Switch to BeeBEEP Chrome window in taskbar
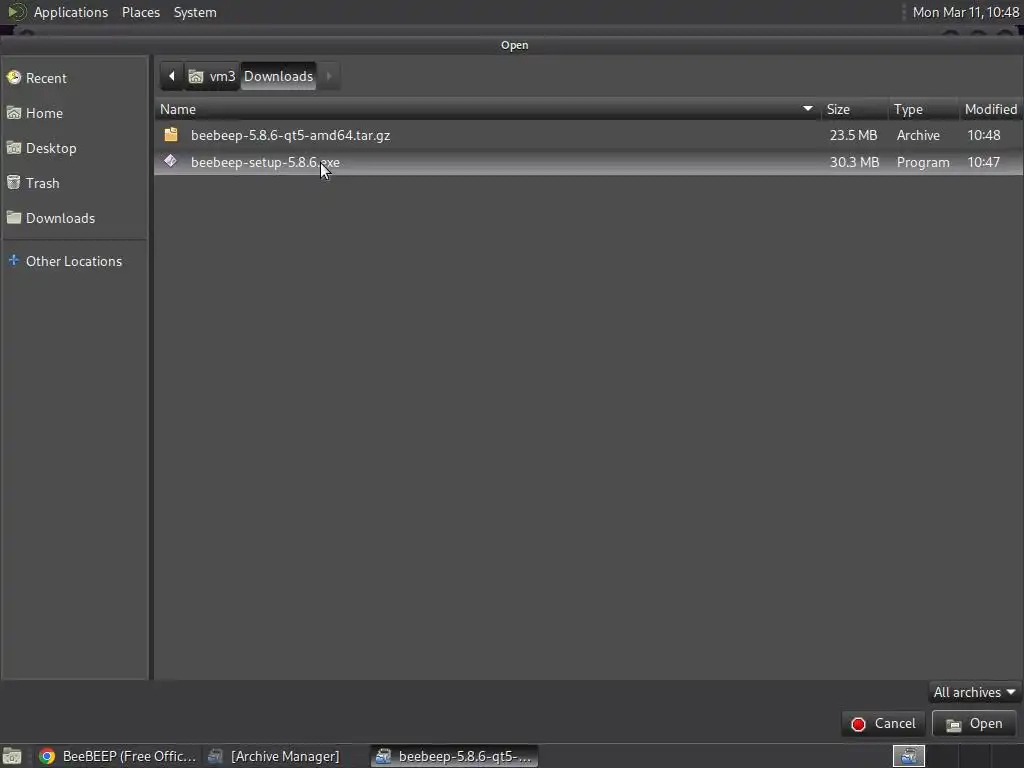Viewport: 1024px width, 768px height. click(118, 756)
